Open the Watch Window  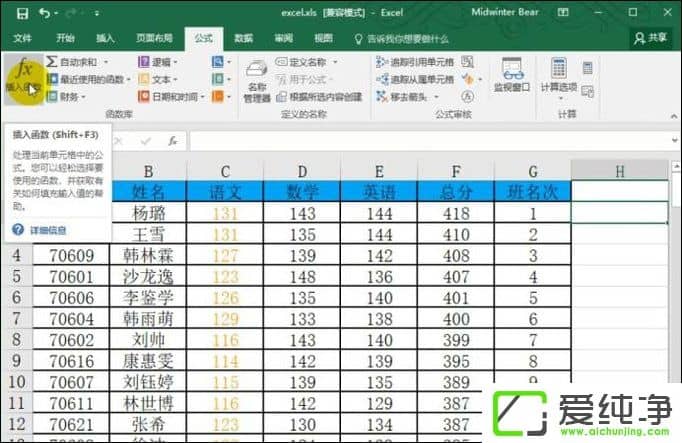click(512, 75)
